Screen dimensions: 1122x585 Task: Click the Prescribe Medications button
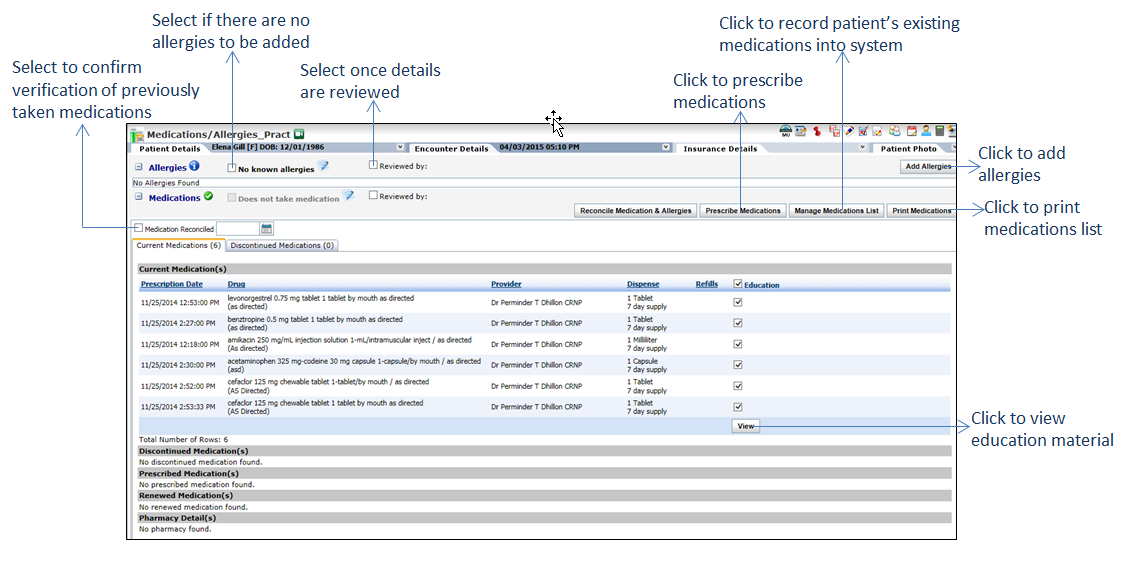coord(742,211)
